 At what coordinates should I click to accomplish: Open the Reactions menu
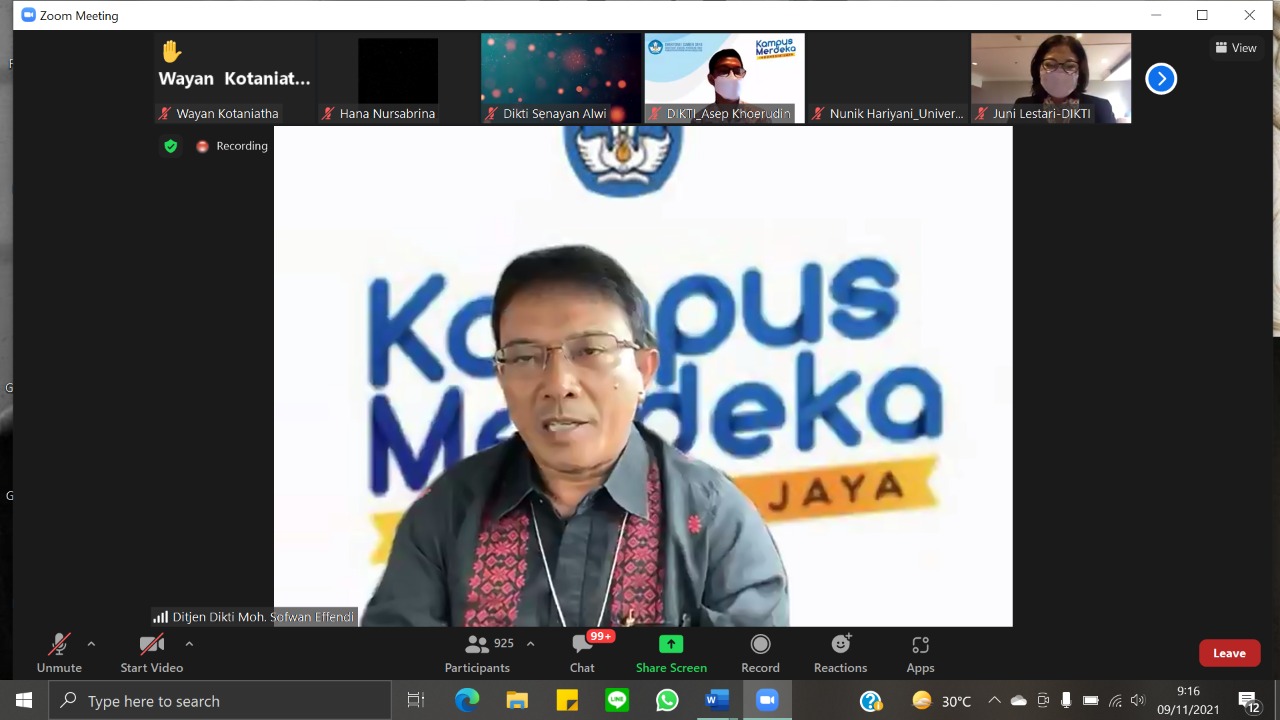click(840, 654)
